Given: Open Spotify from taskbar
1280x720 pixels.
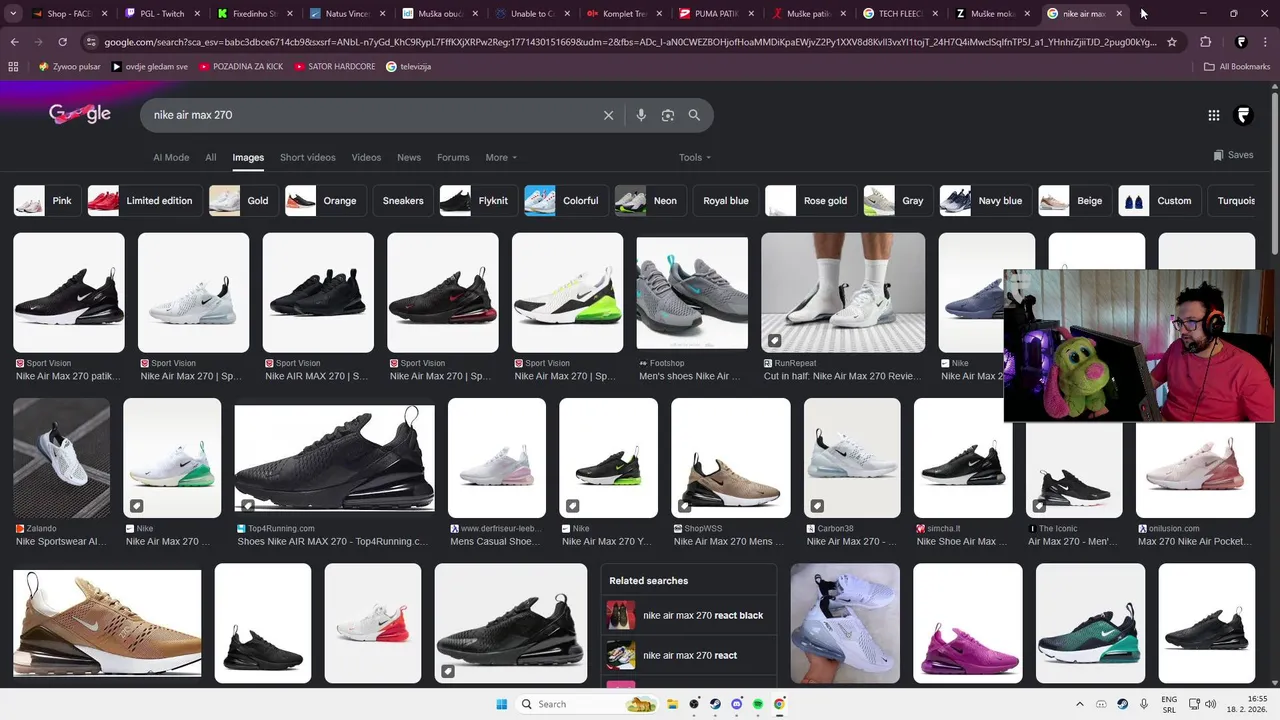Looking at the screenshot, I should (x=758, y=704).
